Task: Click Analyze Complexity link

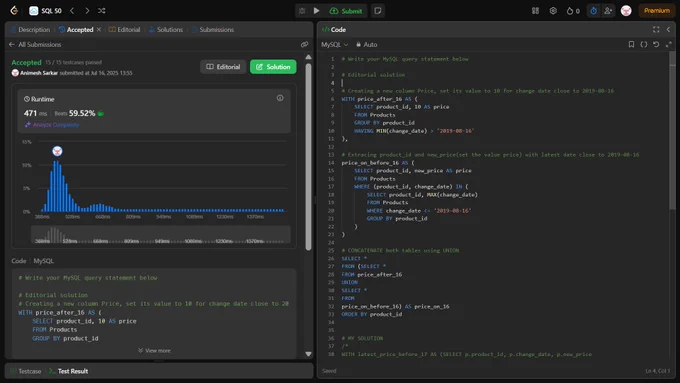Action: pyautogui.click(x=52, y=125)
